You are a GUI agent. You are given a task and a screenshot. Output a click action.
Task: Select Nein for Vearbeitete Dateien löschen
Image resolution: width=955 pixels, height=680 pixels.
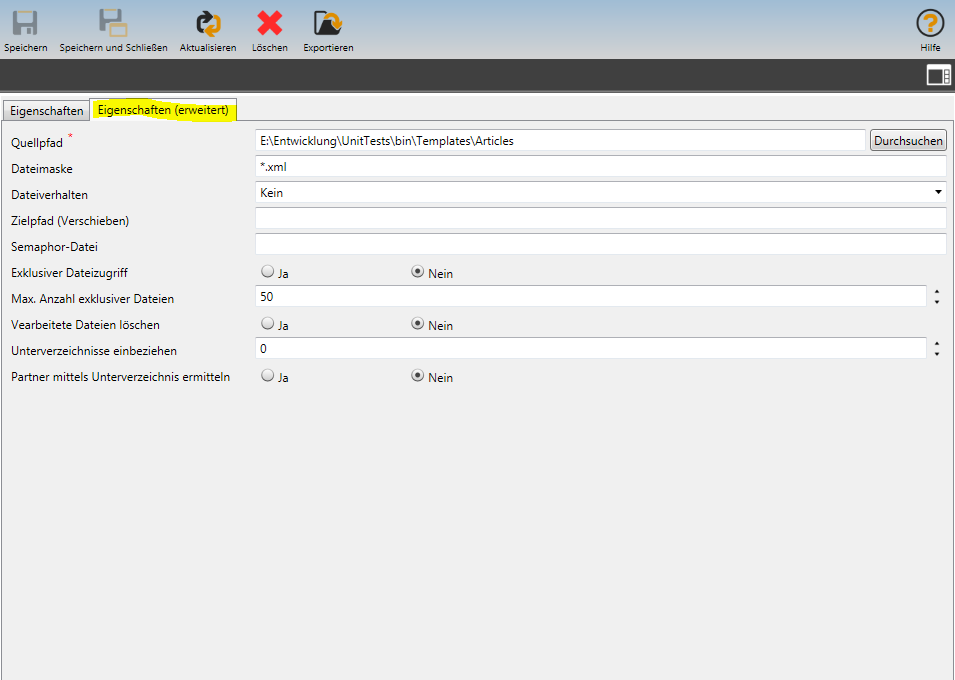click(418, 324)
